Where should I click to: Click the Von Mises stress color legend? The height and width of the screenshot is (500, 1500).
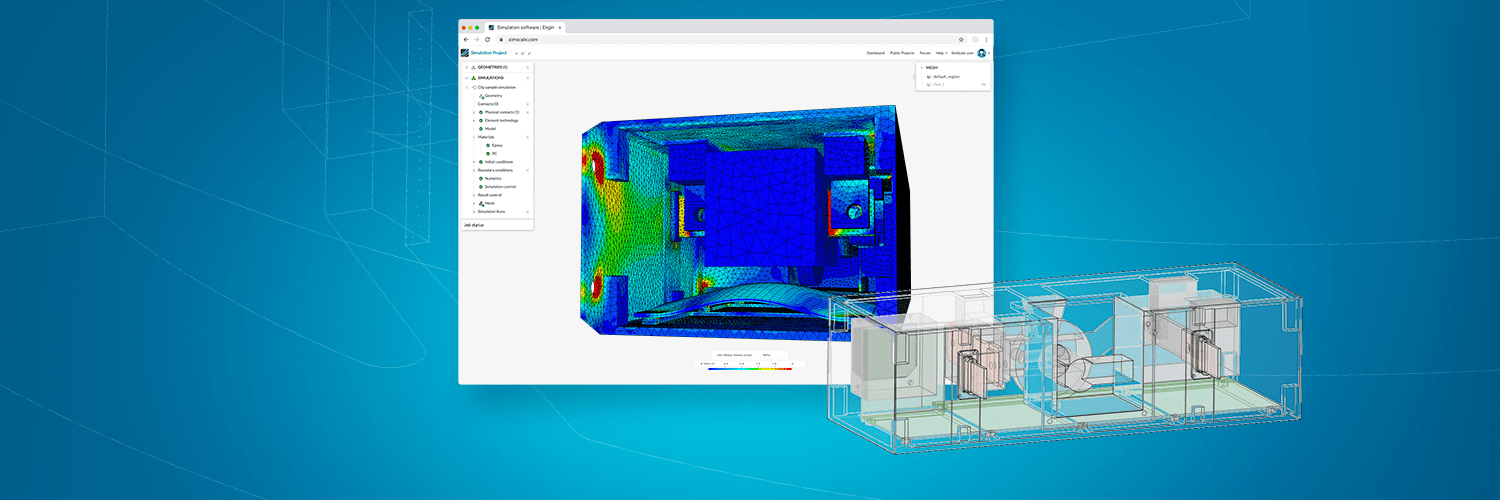coord(750,366)
